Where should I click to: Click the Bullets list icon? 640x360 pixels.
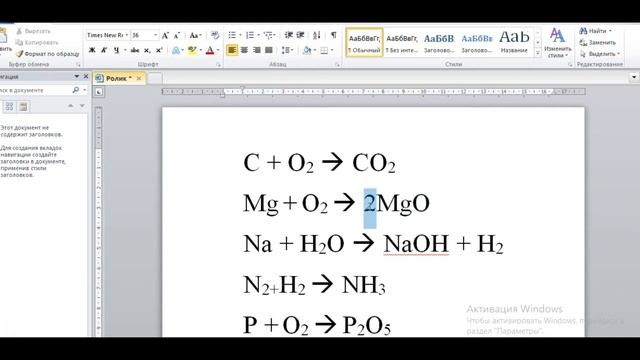232,36
